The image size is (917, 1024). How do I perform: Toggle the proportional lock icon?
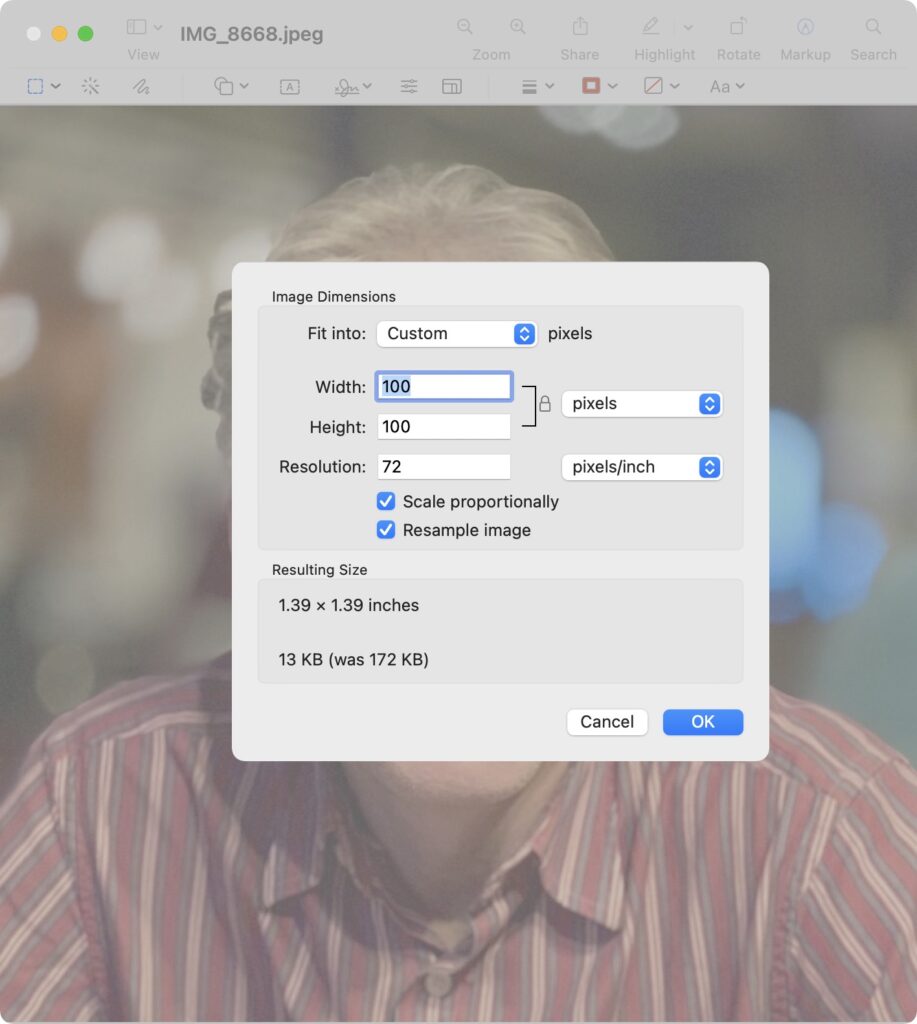(x=545, y=404)
